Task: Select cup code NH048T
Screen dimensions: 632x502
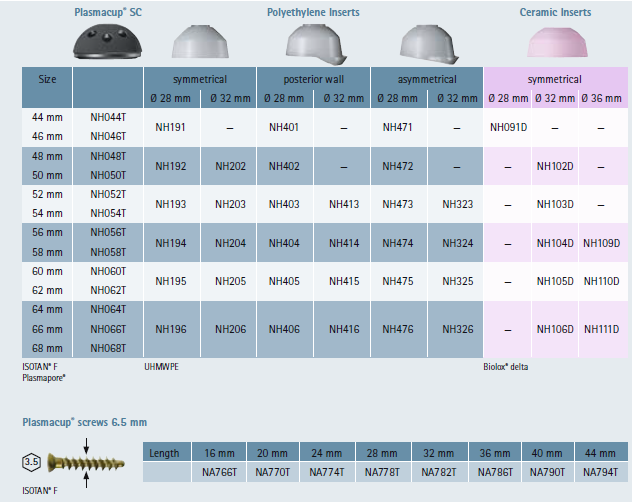Action: 108,156
